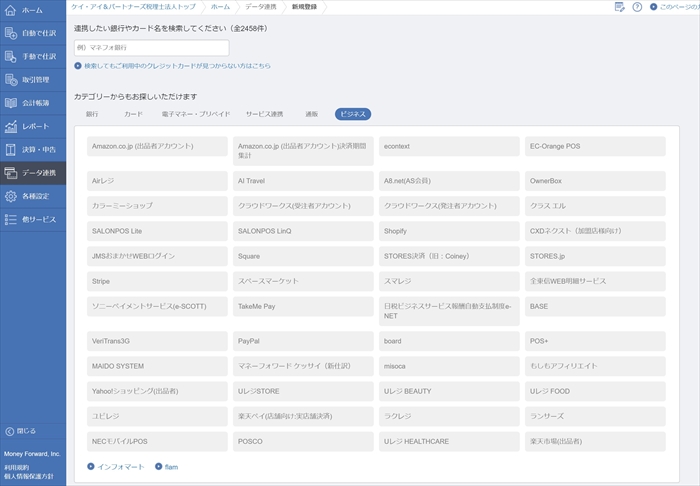
Task: Open the help question mark icon
Action: pyautogui.click(x=637, y=7)
